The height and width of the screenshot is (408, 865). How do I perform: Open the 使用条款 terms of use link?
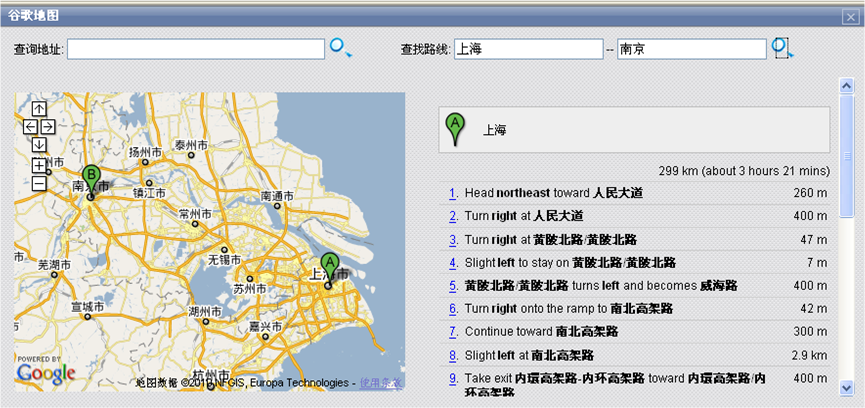click(381, 383)
